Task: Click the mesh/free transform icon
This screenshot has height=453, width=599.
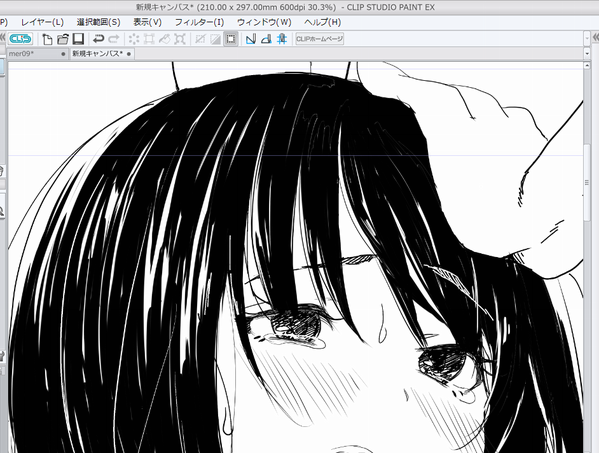Action: 180,39
